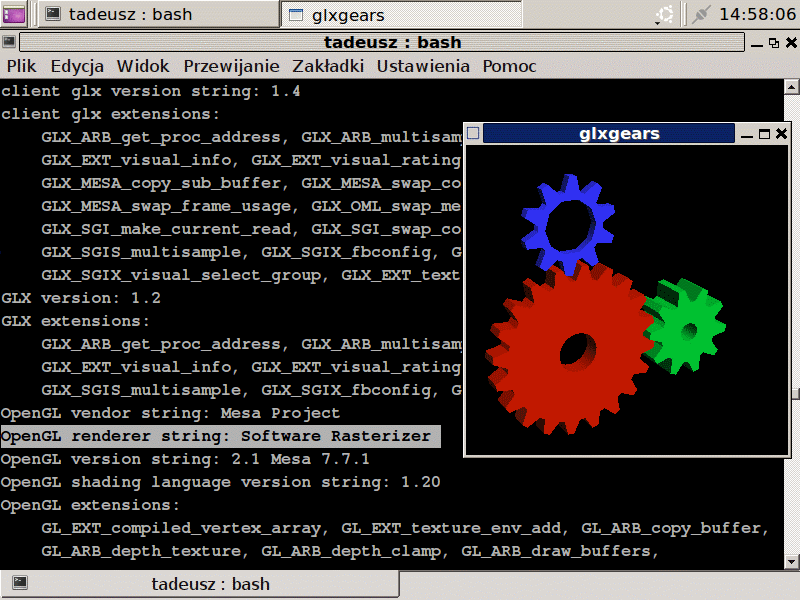Close the glxgears window
The height and width of the screenshot is (600, 800).
(x=780, y=134)
